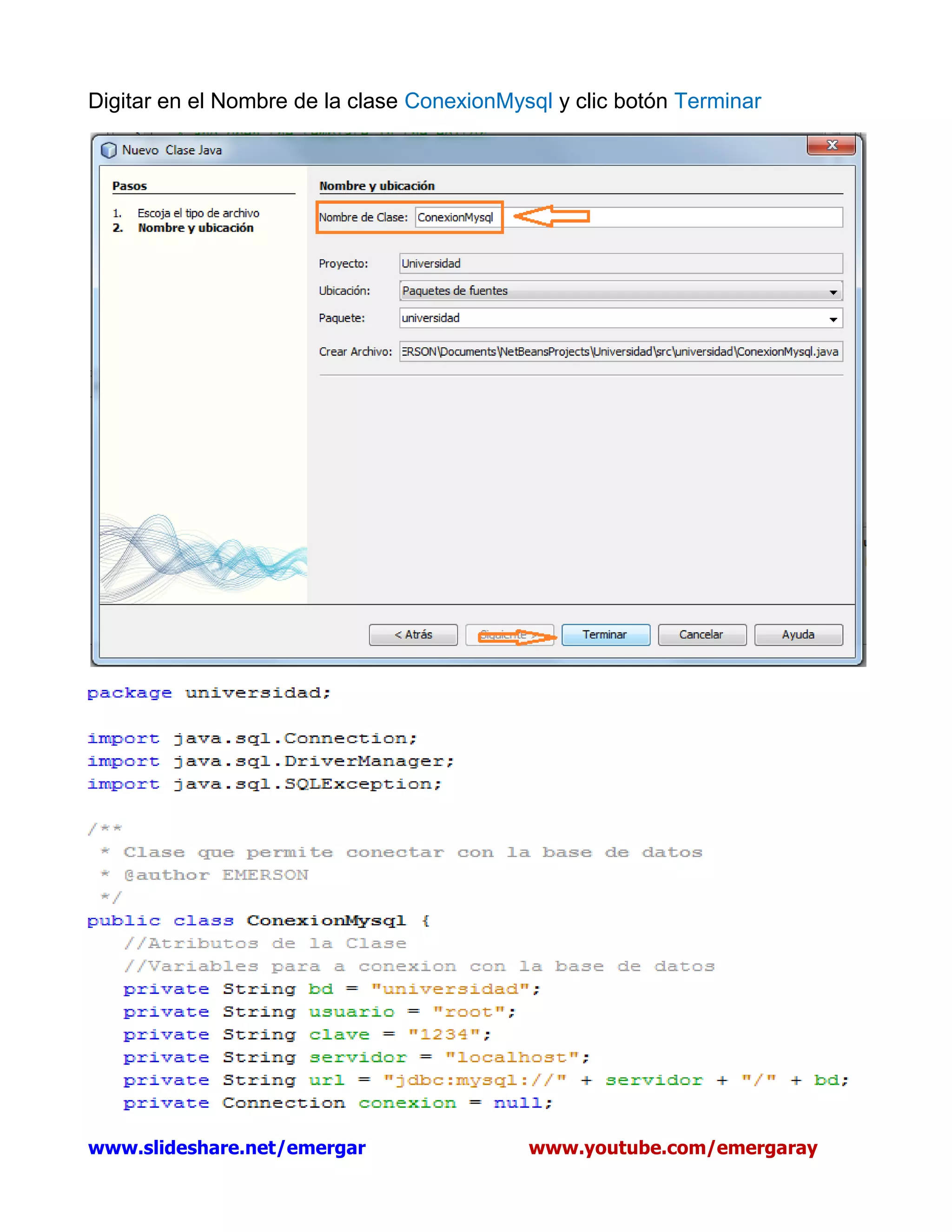Select step 2 Nombre y ubicación
Viewport: 952px width, 1232px height.
(195, 228)
